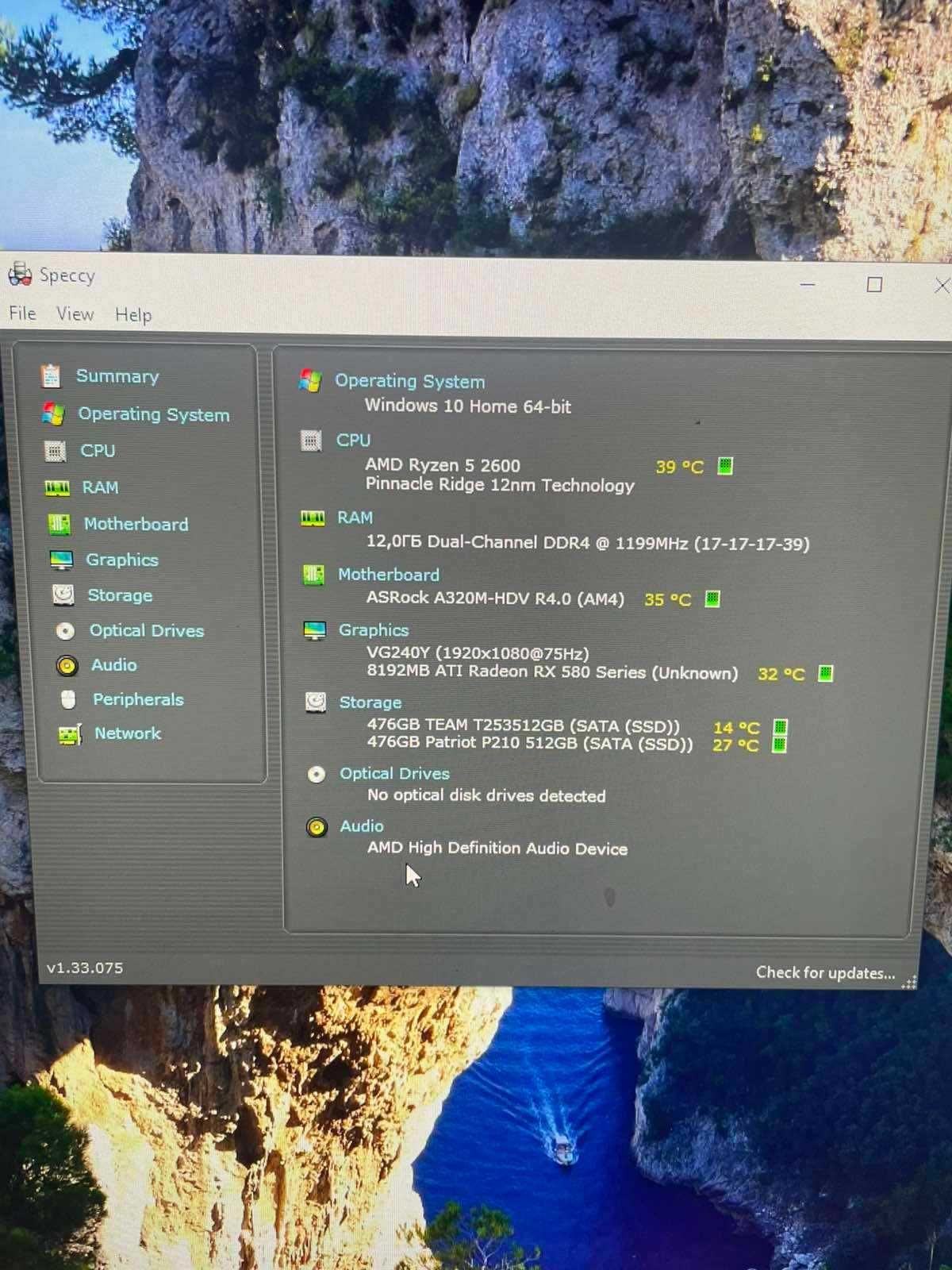Select Network label in the sidebar

coord(128,733)
